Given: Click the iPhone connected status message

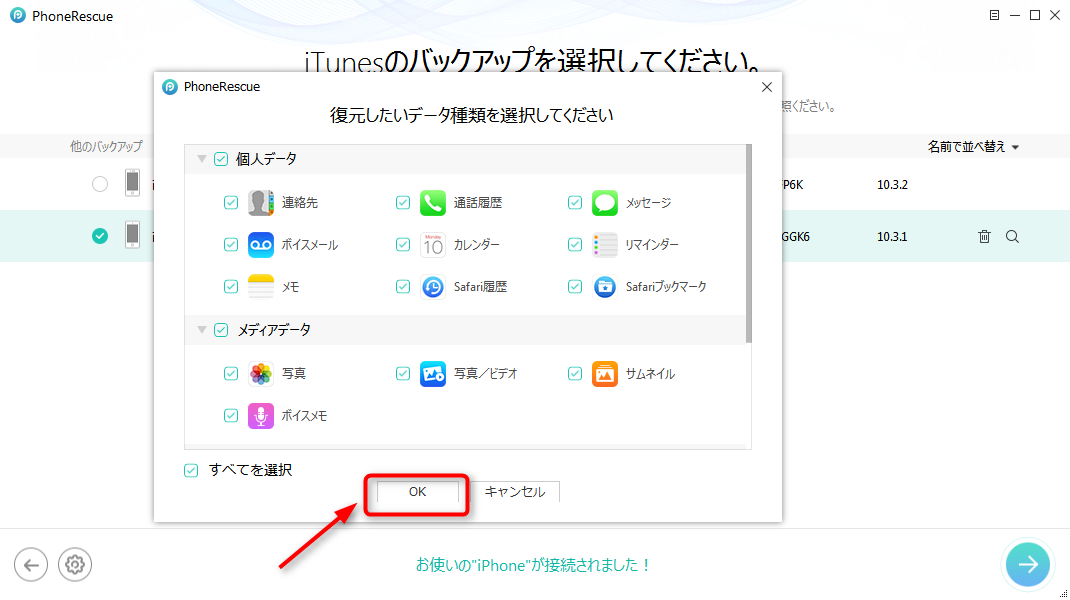Looking at the screenshot, I should (x=533, y=565).
